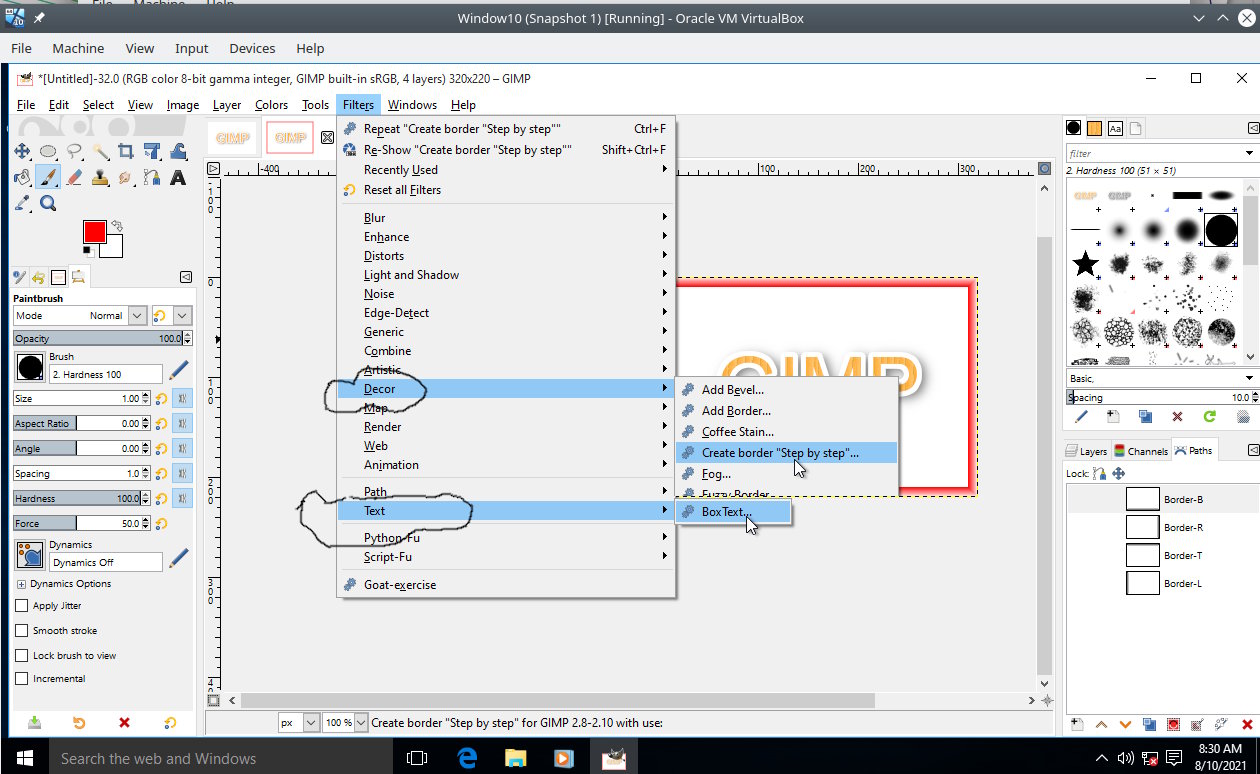Select the Move tool in toolbox
The image size is (1260, 774).
(22, 152)
